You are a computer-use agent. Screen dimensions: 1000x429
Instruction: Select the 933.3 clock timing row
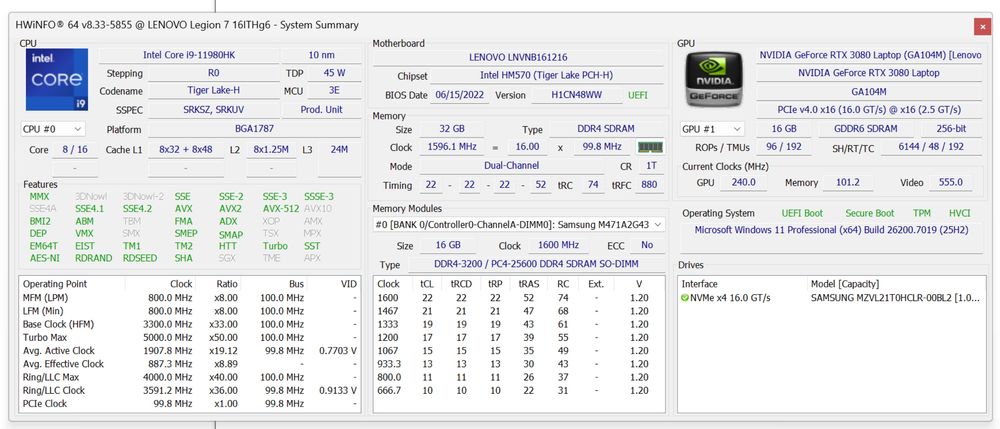(x=518, y=364)
